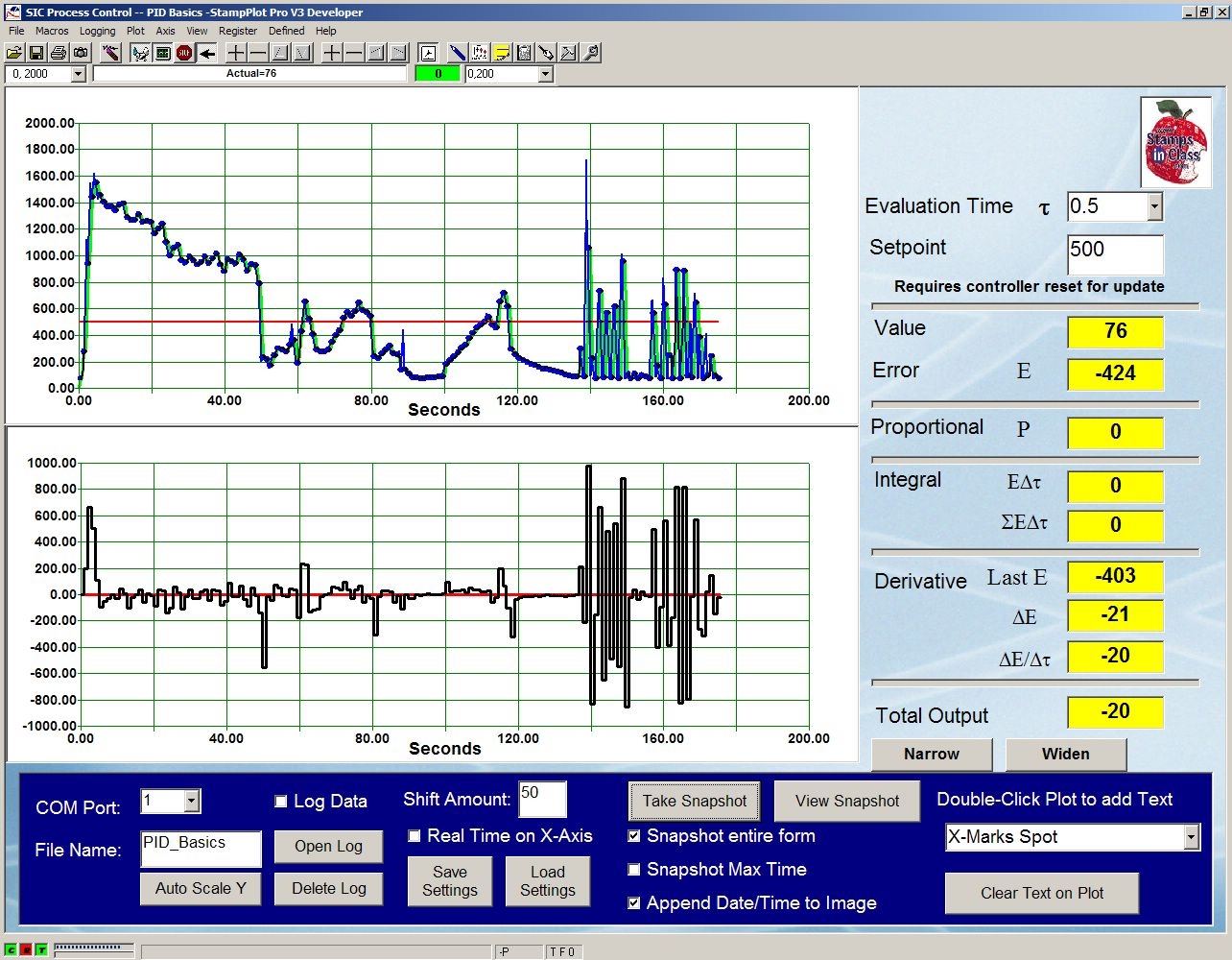Uncheck Append Date/Time to Image

[634, 903]
